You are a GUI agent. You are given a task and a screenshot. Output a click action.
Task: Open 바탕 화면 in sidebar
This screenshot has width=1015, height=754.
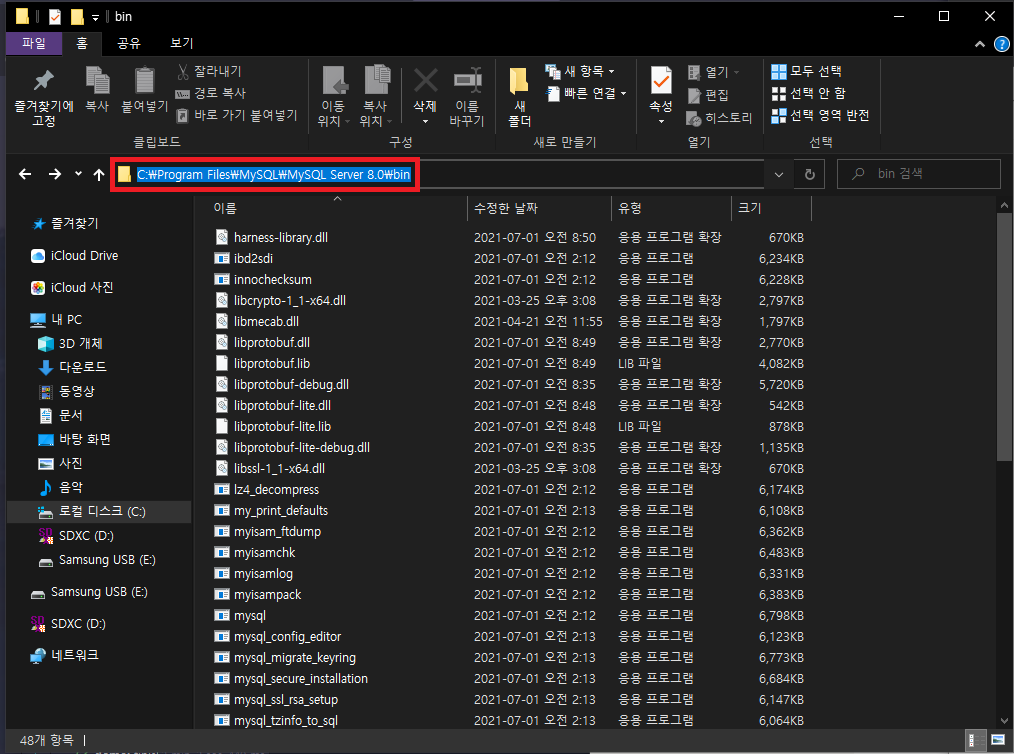[74, 439]
